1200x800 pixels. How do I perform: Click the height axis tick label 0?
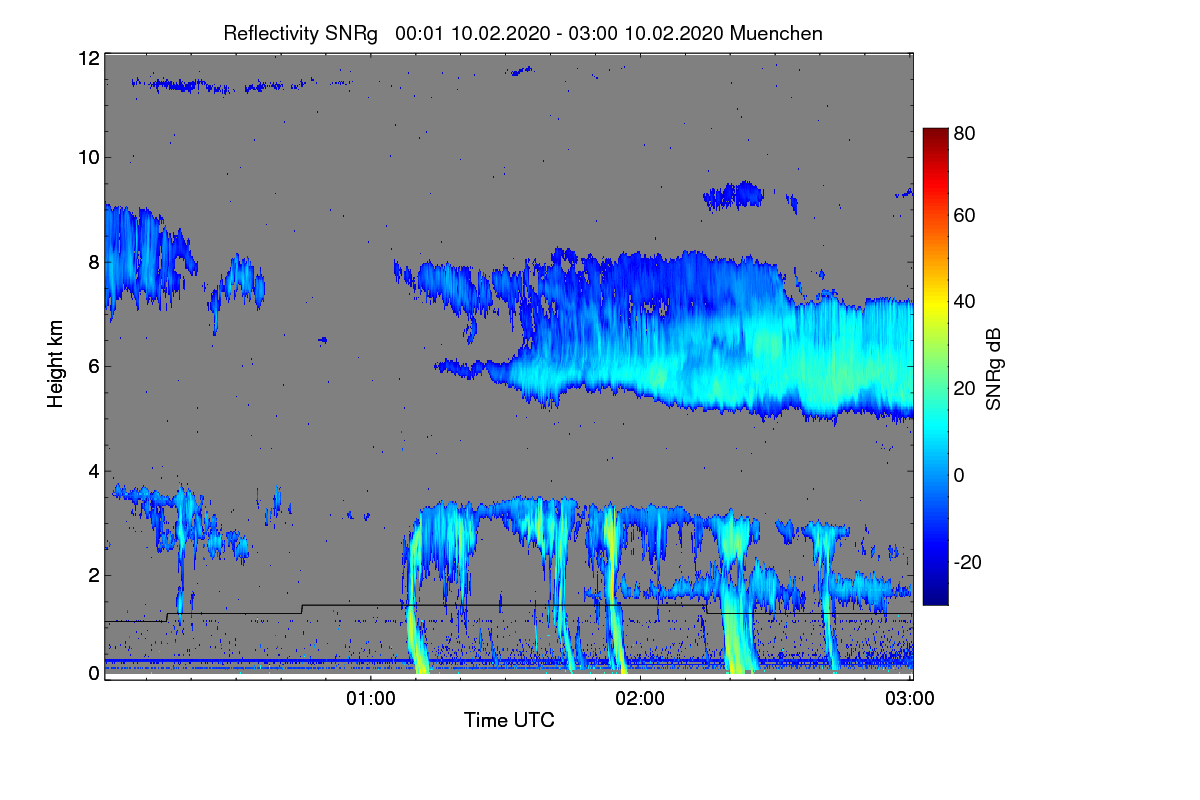tap(94, 673)
